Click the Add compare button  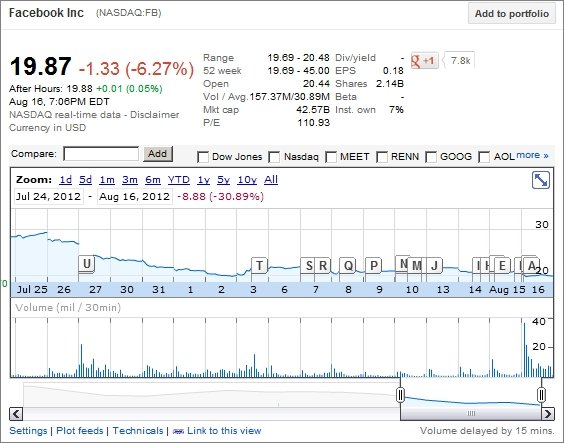tap(158, 154)
